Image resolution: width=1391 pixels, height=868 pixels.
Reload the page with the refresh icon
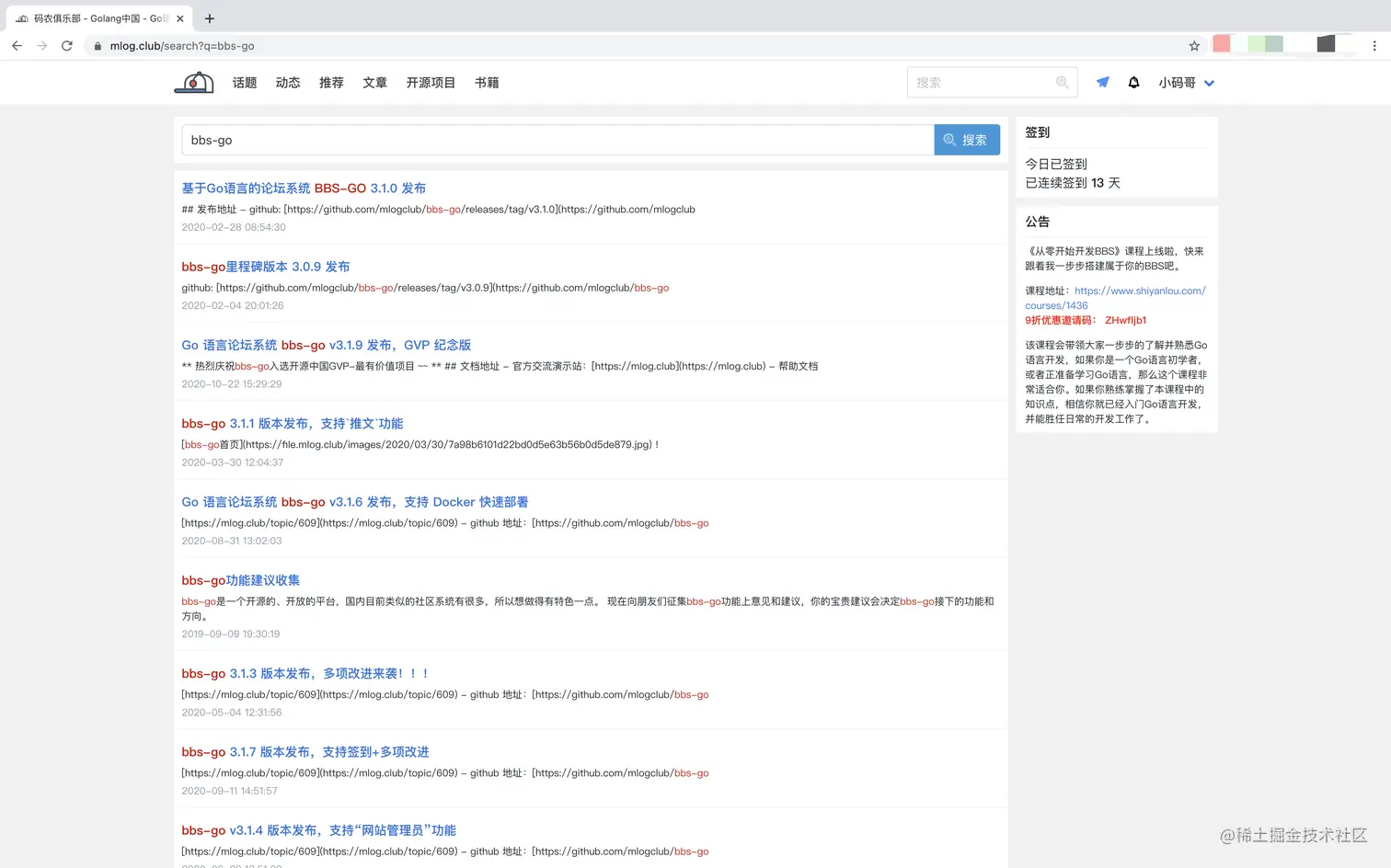[x=66, y=45]
